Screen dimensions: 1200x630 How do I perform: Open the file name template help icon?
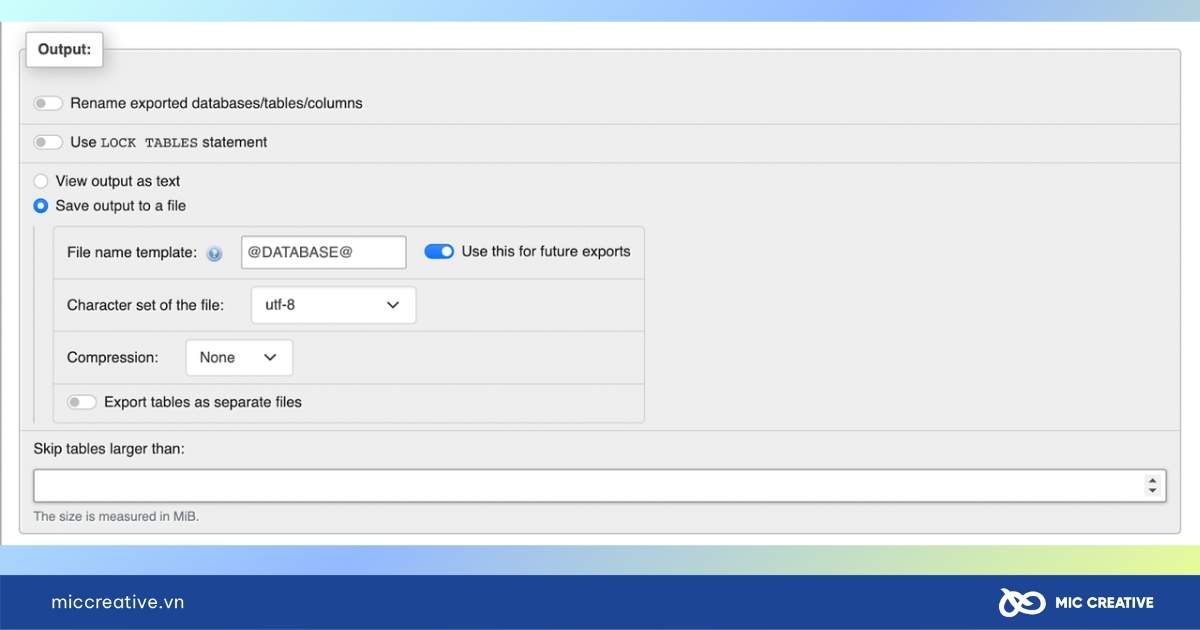pyautogui.click(x=214, y=254)
